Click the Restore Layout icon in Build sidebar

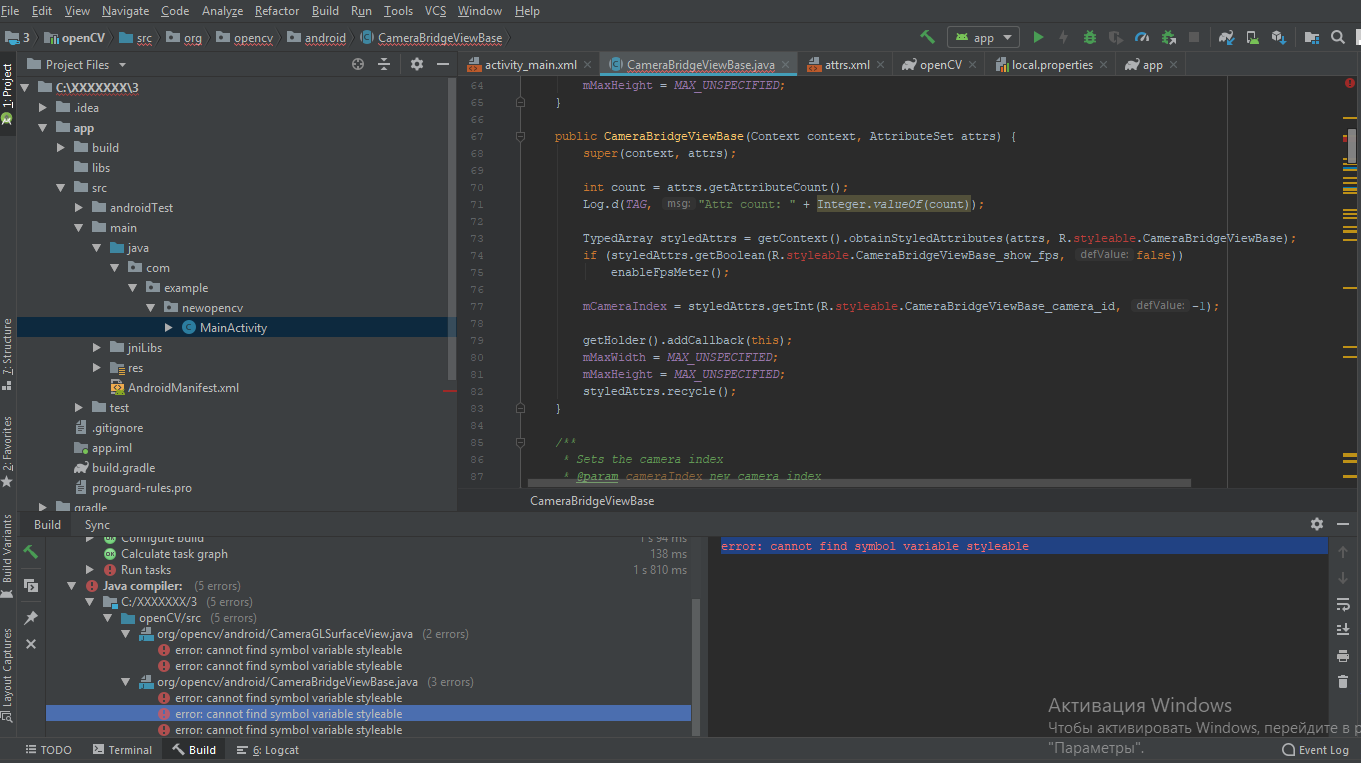[31, 585]
